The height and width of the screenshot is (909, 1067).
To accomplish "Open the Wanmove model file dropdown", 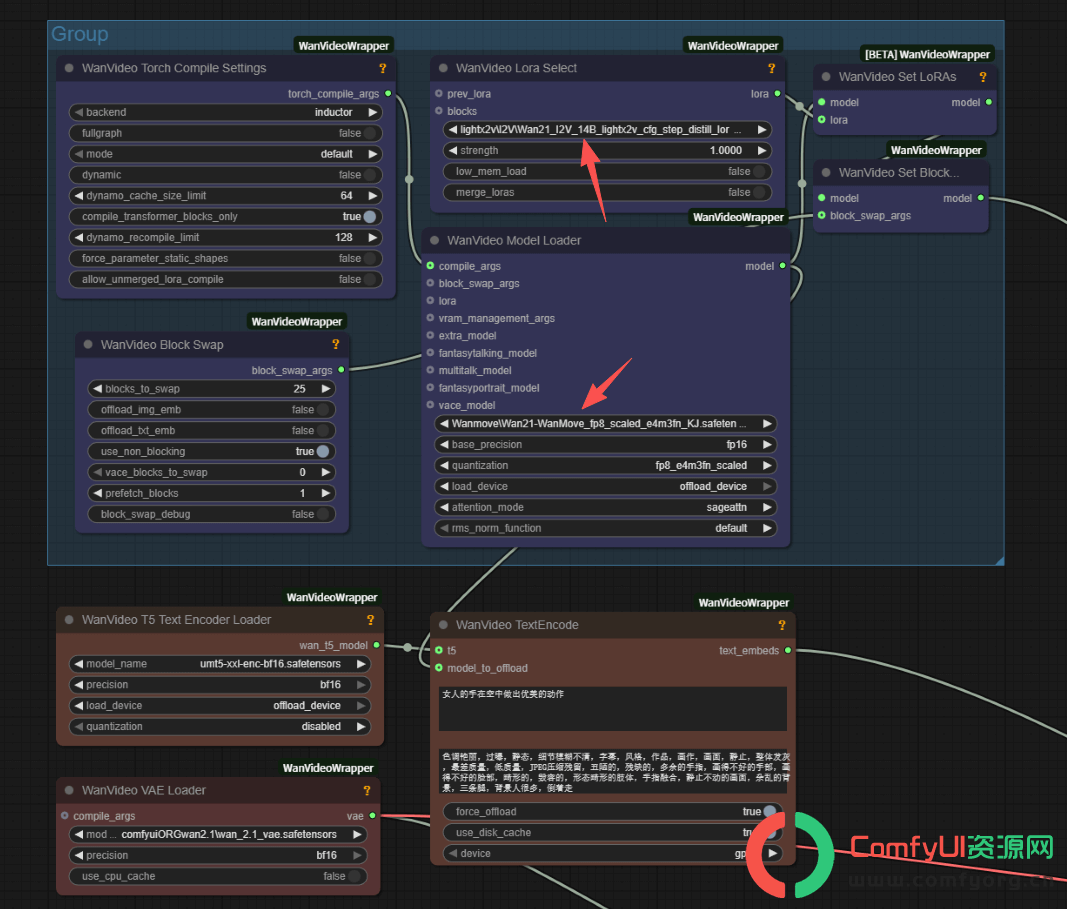I will point(606,423).
